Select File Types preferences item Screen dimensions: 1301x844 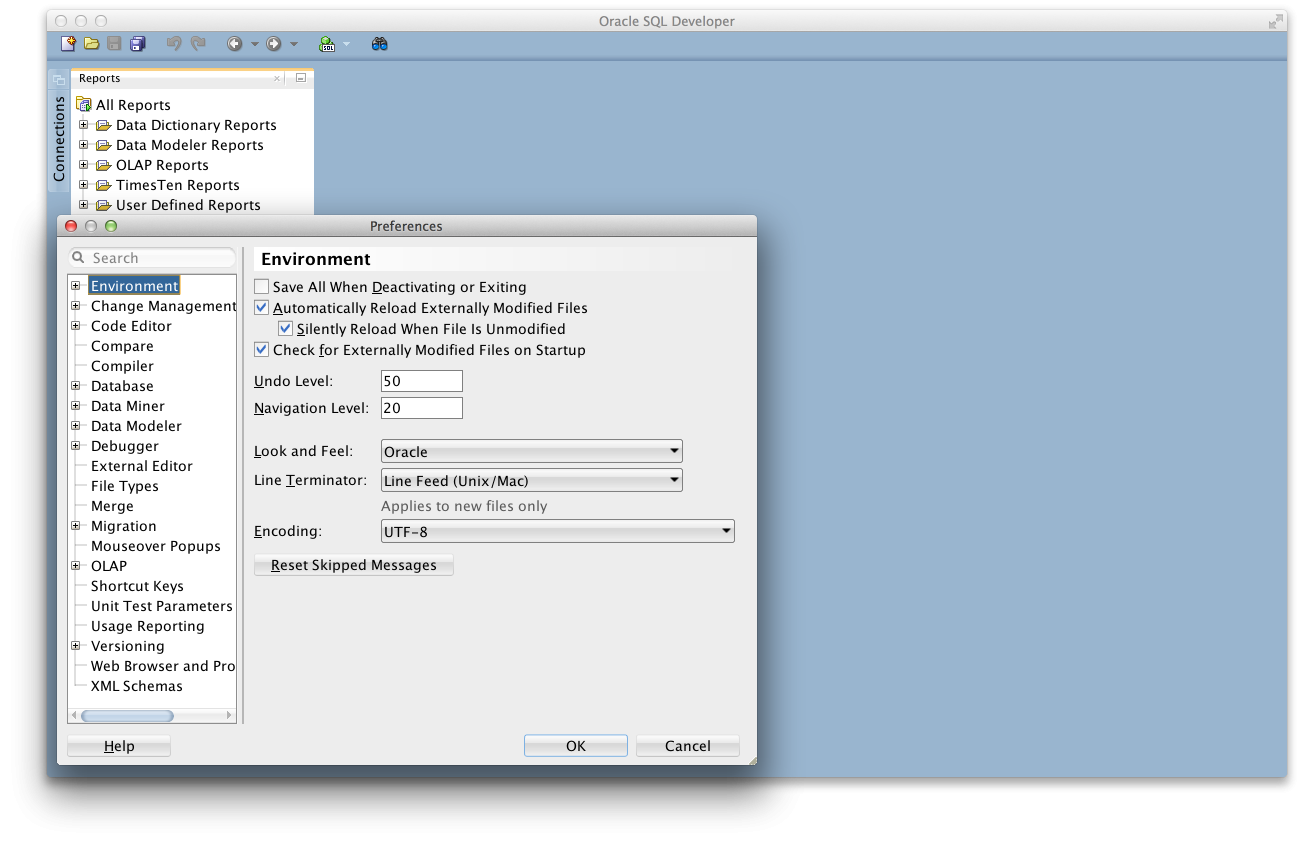click(x=125, y=486)
